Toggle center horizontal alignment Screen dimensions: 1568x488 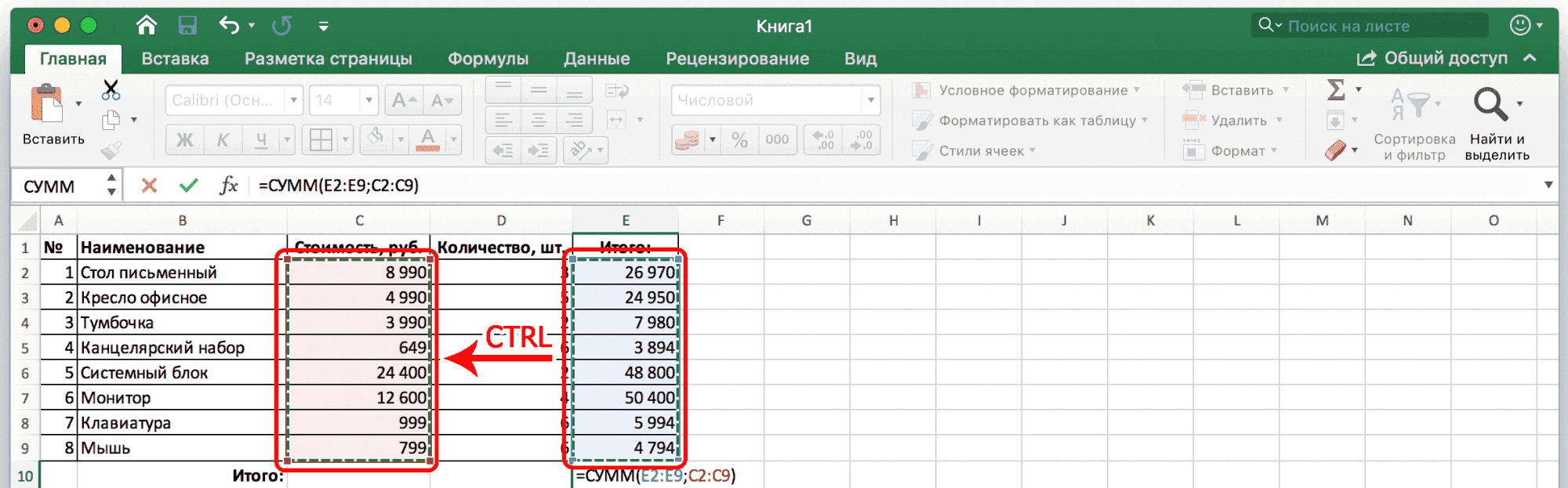click(x=539, y=120)
